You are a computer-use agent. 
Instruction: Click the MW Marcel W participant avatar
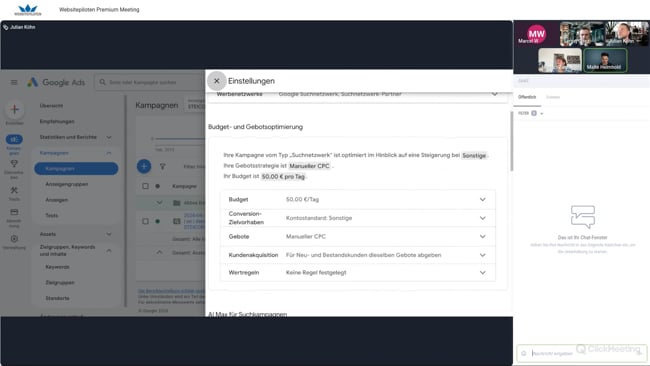(x=536, y=34)
